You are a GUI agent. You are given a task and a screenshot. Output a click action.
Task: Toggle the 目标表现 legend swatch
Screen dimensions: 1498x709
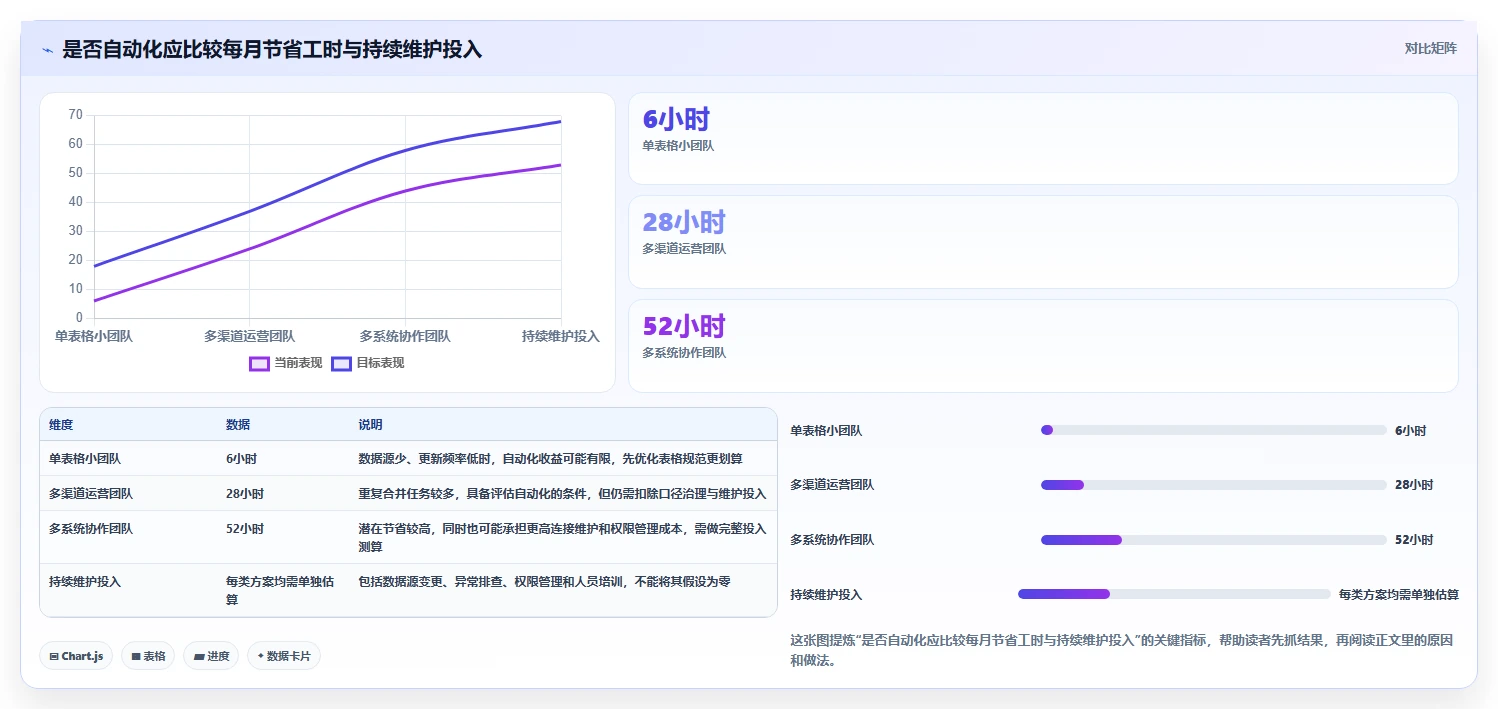[341, 363]
